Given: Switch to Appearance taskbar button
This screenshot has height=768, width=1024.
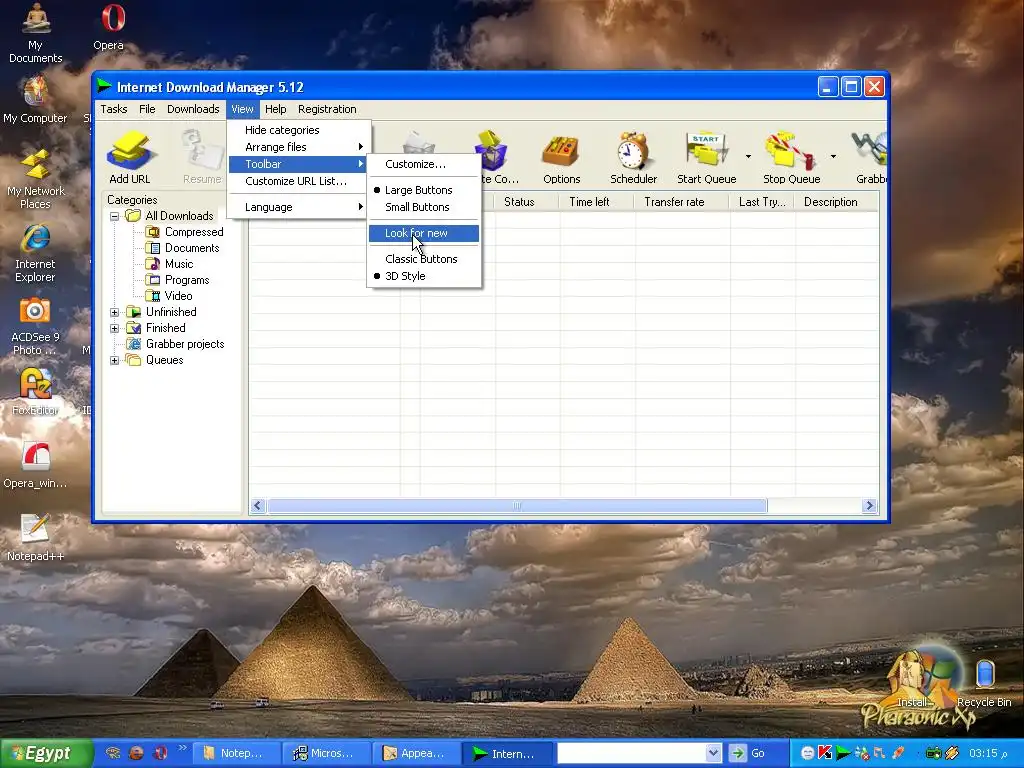Looking at the screenshot, I should [417, 754].
